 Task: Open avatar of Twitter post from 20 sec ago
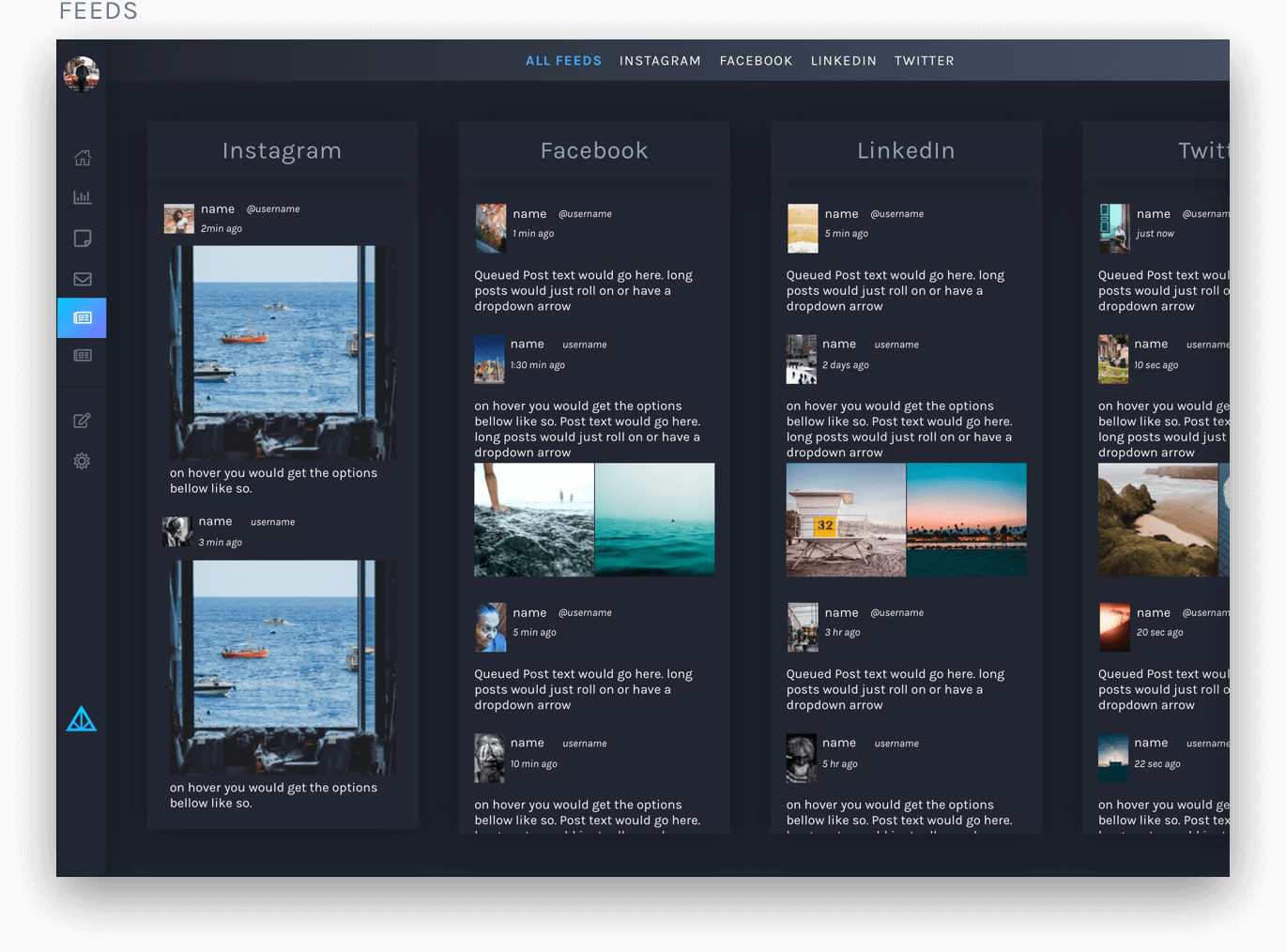point(1114,627)
